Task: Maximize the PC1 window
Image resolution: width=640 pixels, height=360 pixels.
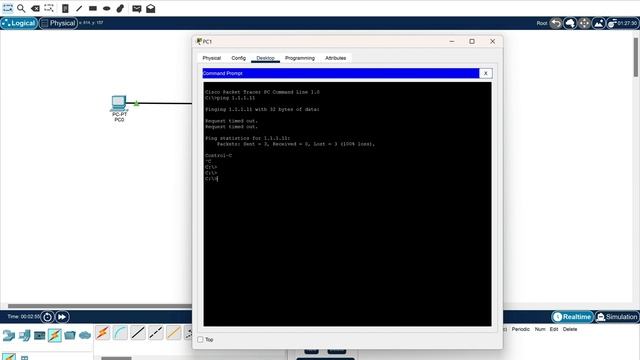Action: click(472, 41)
